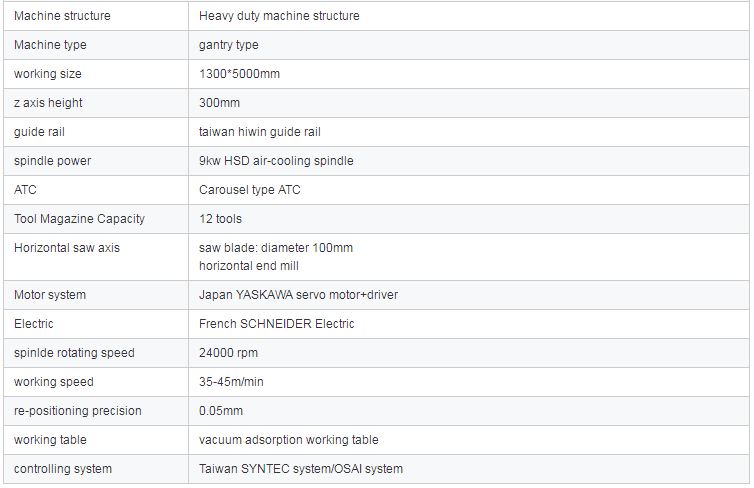The width and height of the screenshot is (754, 488).
Task: Select the 300mm value cell
Action: [469, 103]
